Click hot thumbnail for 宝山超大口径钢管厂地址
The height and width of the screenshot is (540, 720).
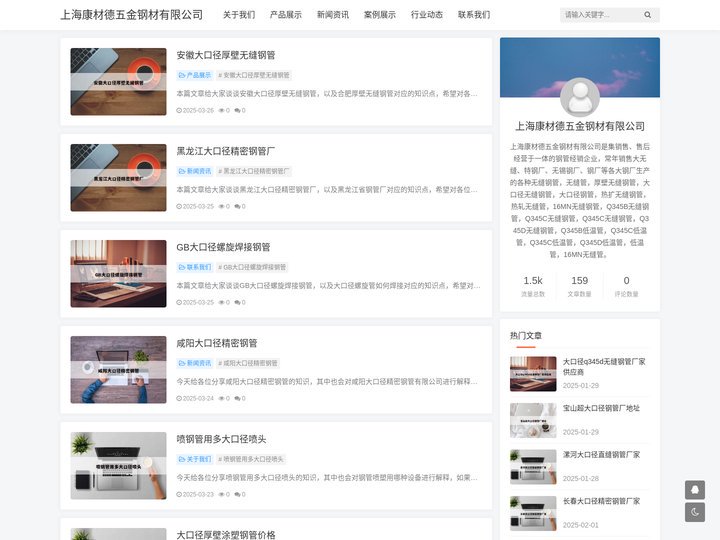pos(533,421)
